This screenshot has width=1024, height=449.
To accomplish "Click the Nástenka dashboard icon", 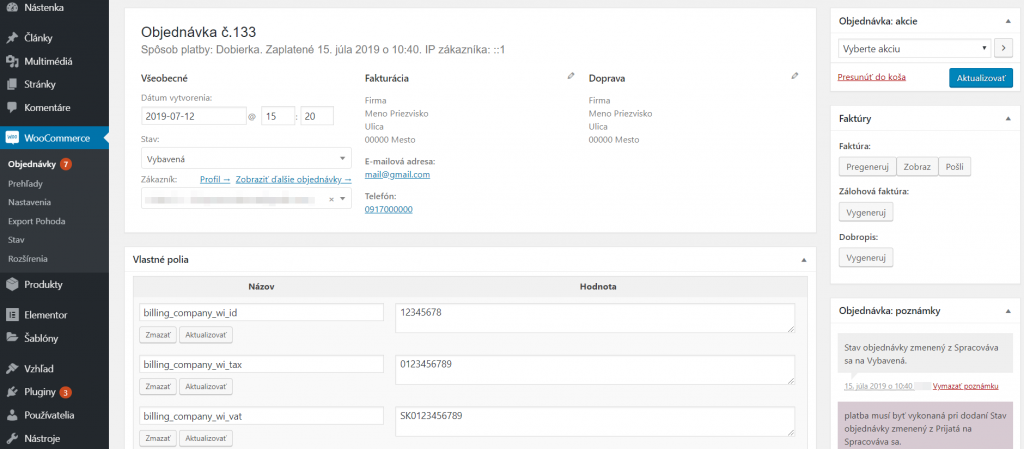I will [x=12, y=8].
